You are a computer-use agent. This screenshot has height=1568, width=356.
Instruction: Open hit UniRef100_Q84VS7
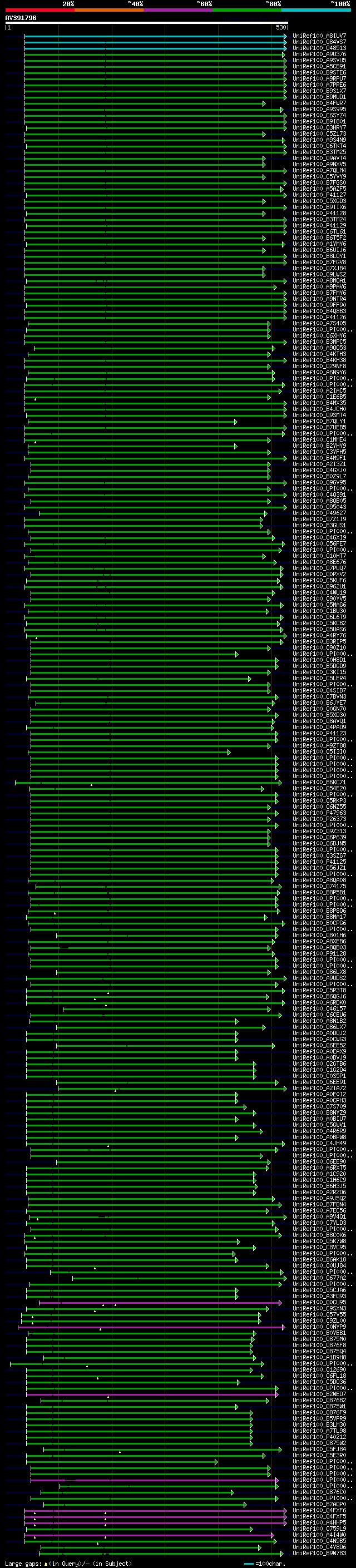[319, 42]
